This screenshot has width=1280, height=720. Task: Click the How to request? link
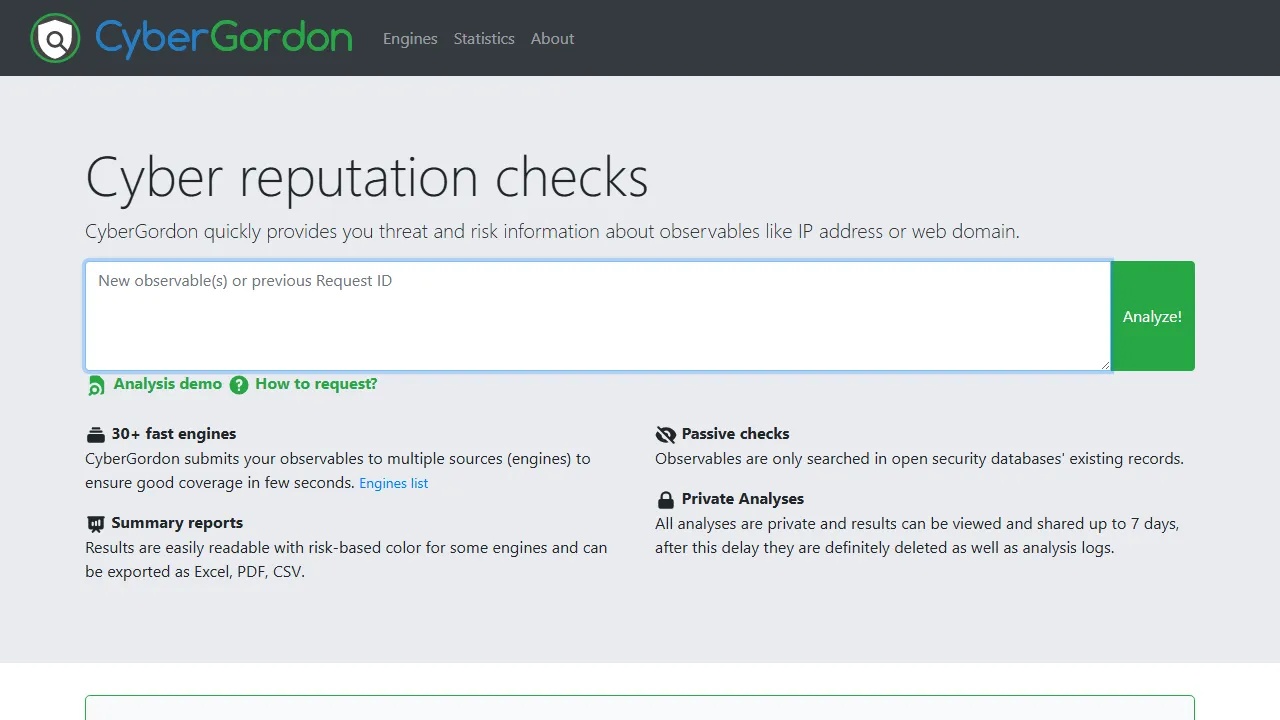click(316, 384)
